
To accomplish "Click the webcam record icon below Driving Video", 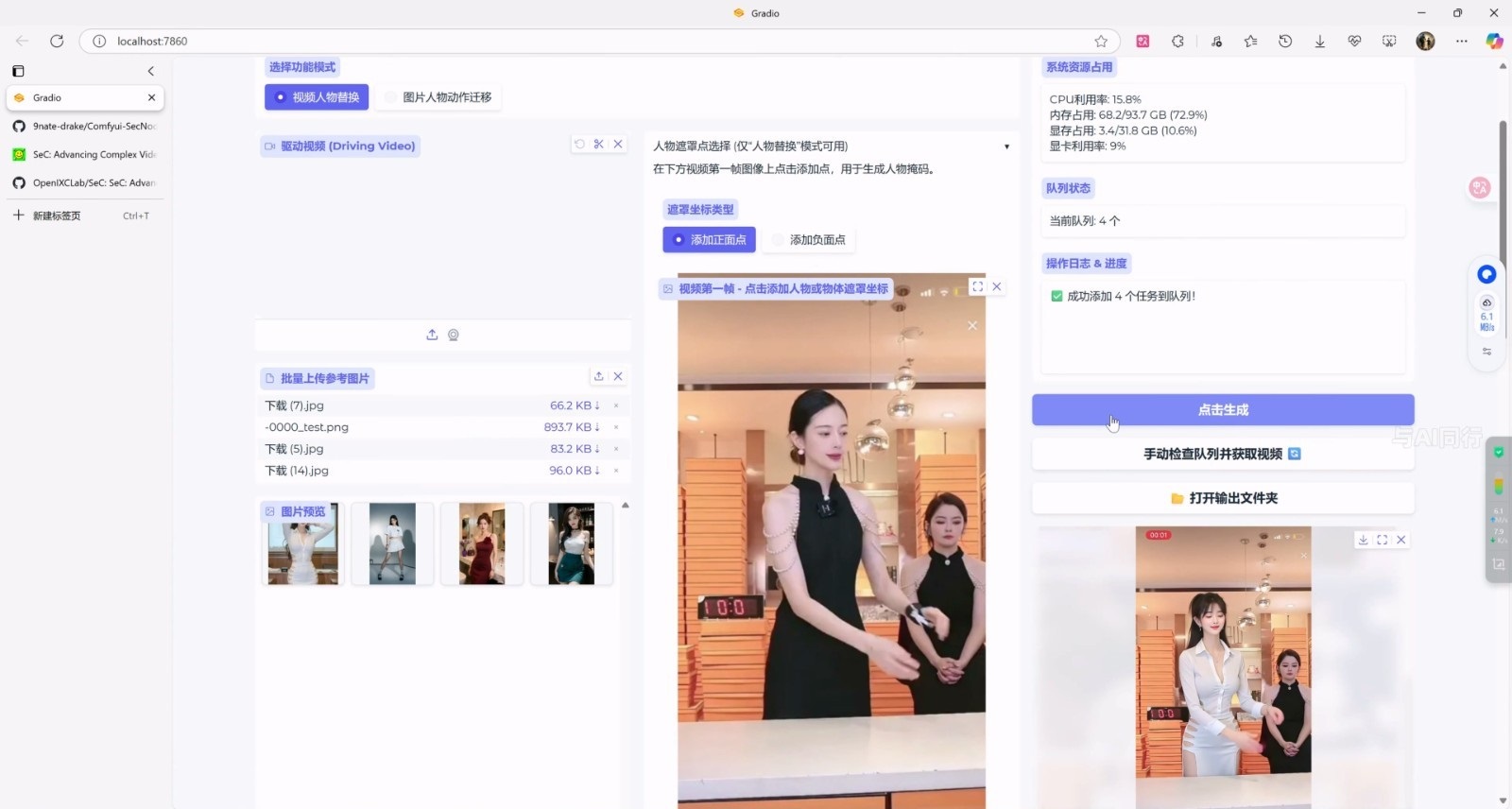I will pyautogui.click(x=454, y=335).
